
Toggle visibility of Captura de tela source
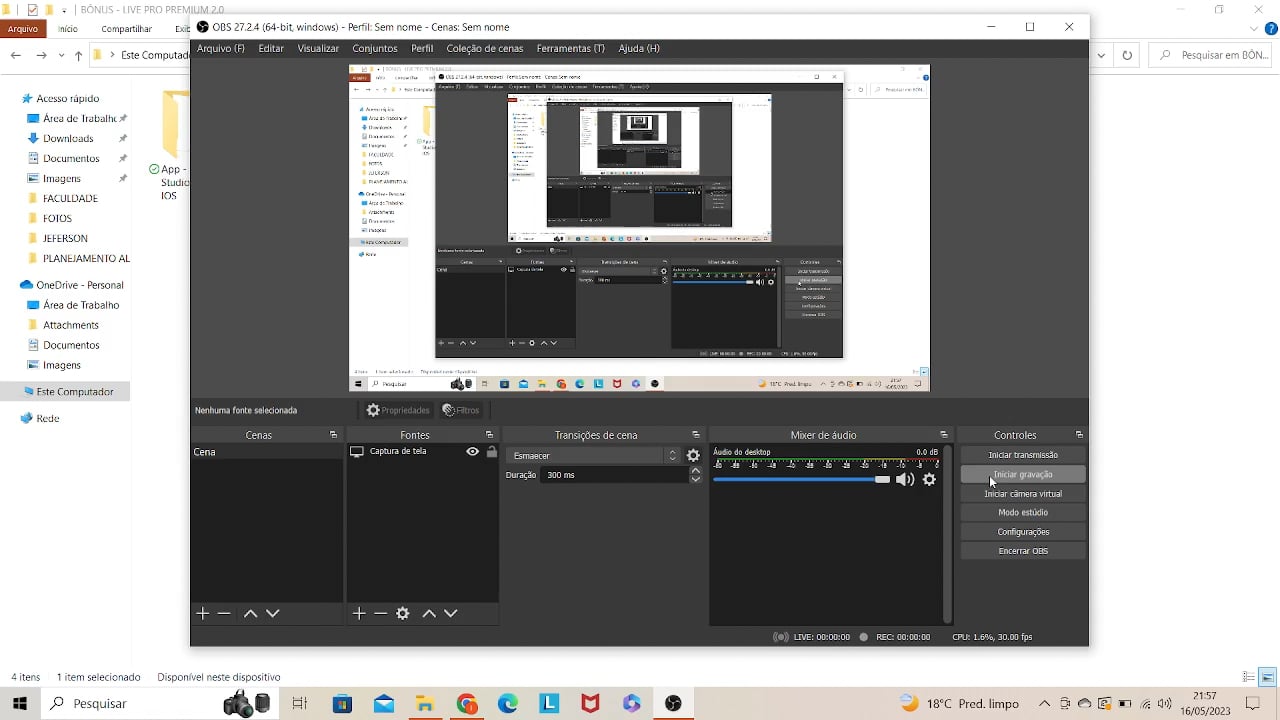coord(473,452)
